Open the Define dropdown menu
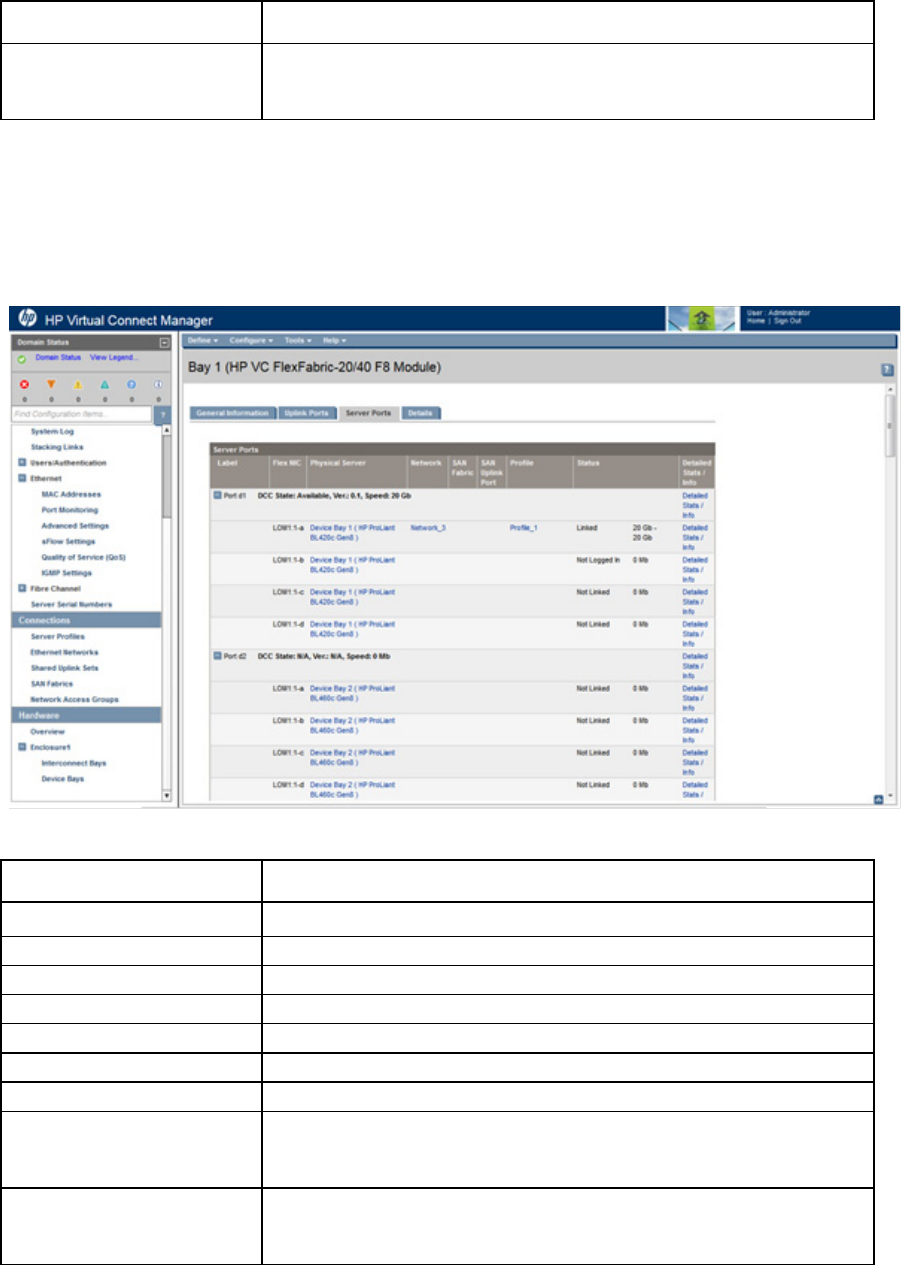902x1265 pixels. (203, 341)
